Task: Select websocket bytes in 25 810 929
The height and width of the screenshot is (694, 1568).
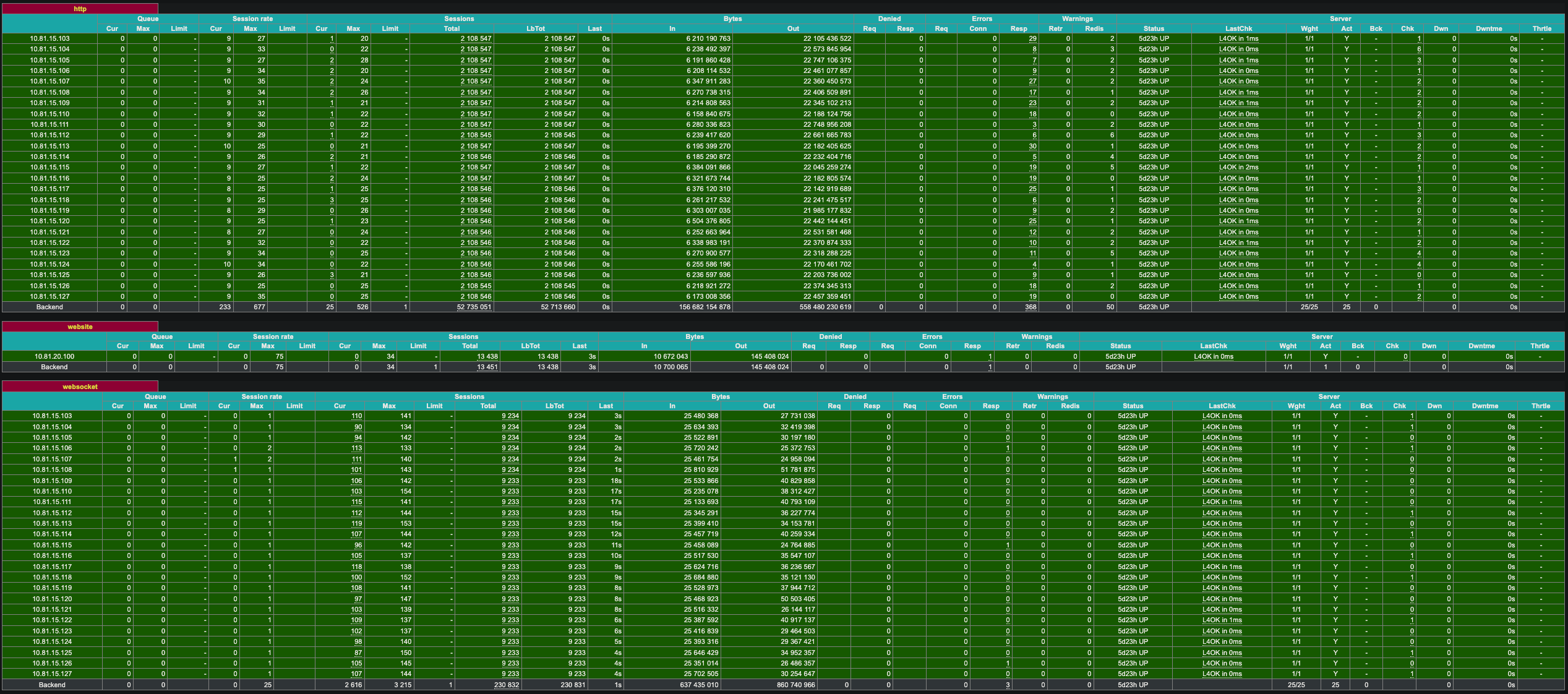Action: coord(701,470)
